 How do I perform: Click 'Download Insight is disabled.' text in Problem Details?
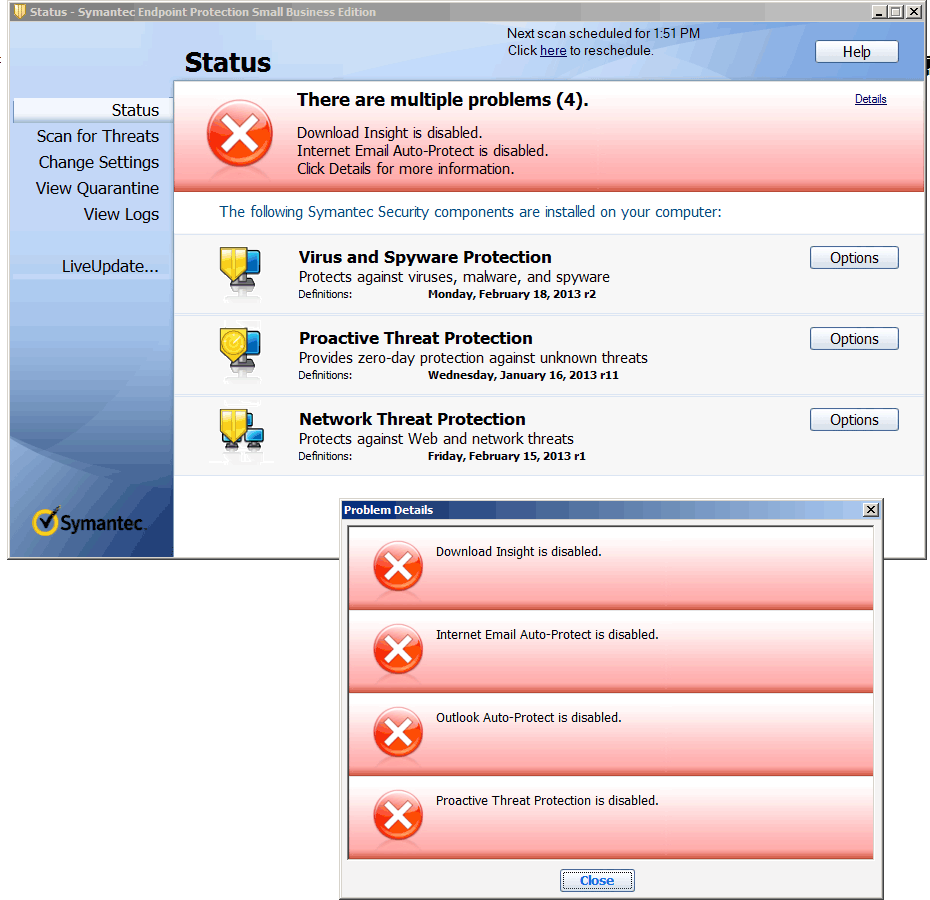(x=518, y=552)
